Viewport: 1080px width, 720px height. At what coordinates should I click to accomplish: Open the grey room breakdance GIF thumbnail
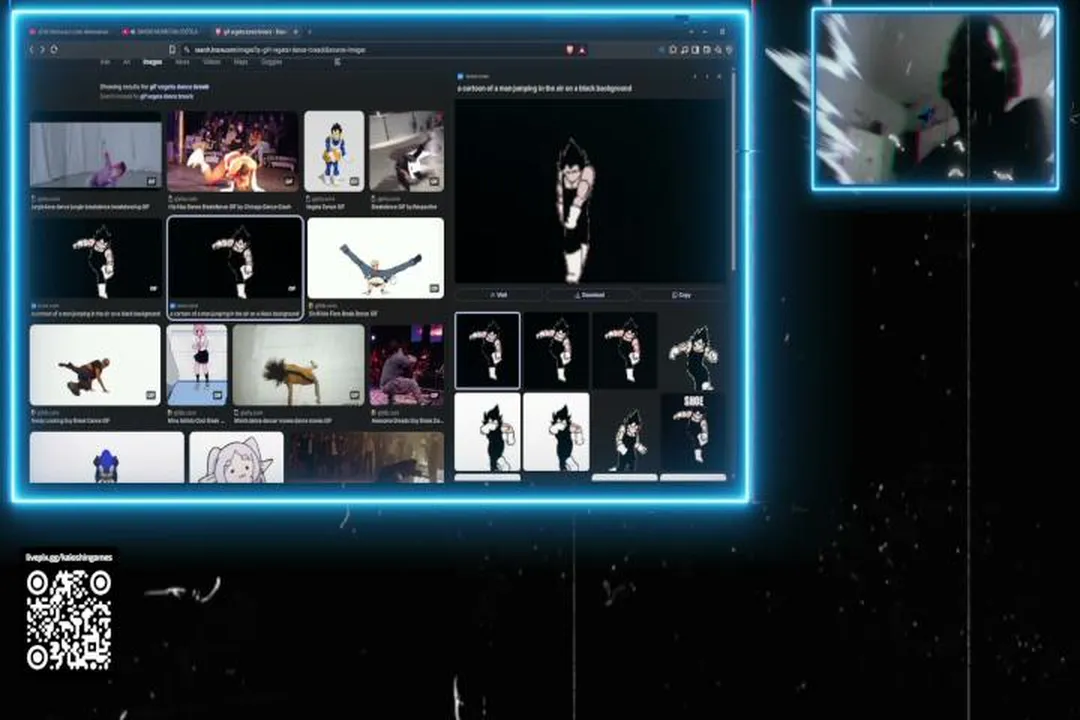click(x=406, y=151)
